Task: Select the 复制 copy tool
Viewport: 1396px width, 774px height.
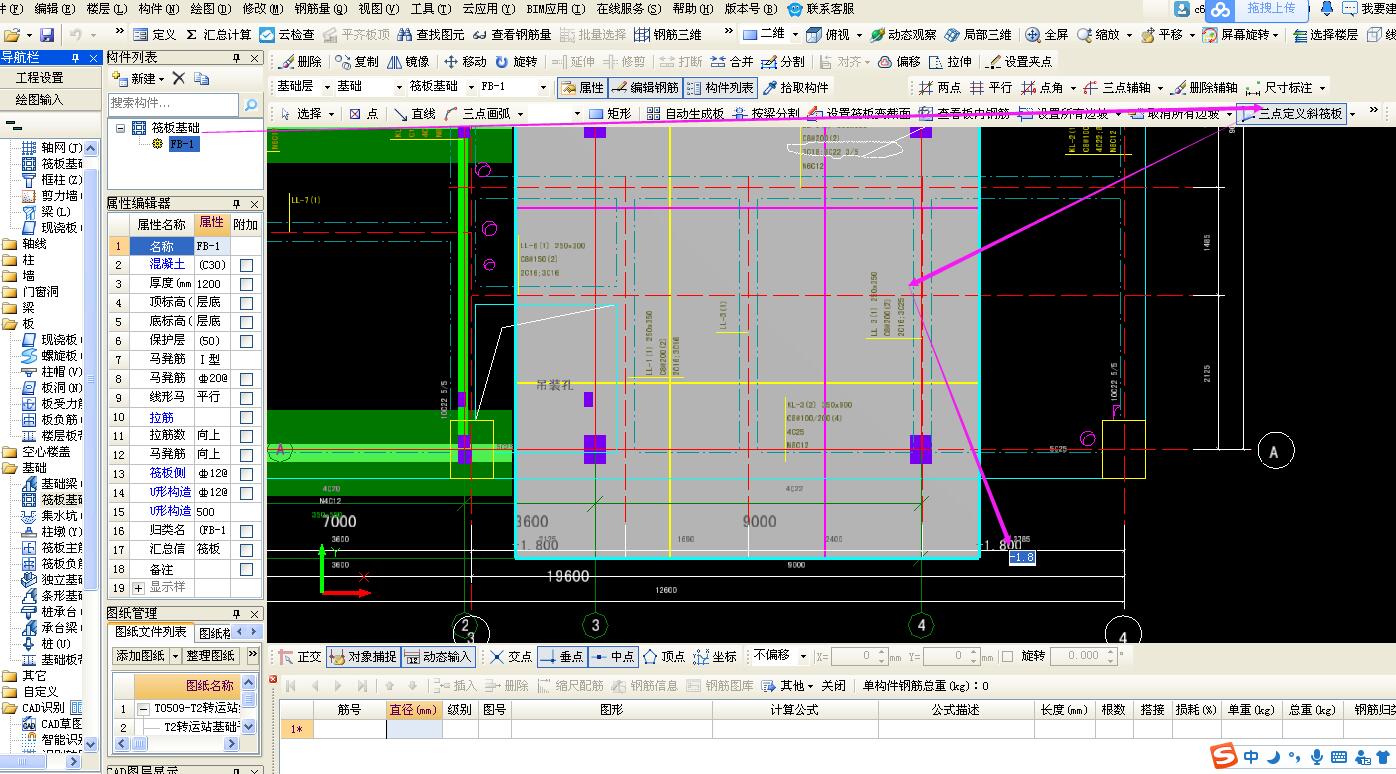Action: click(x=358, y=61)
